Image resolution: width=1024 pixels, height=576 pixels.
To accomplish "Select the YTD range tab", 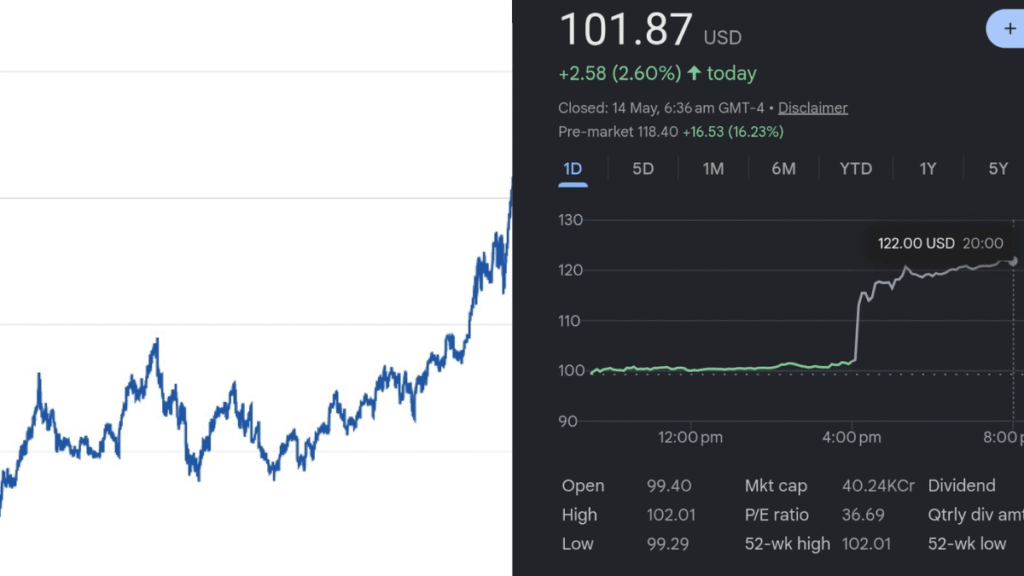I will point(856,169).
